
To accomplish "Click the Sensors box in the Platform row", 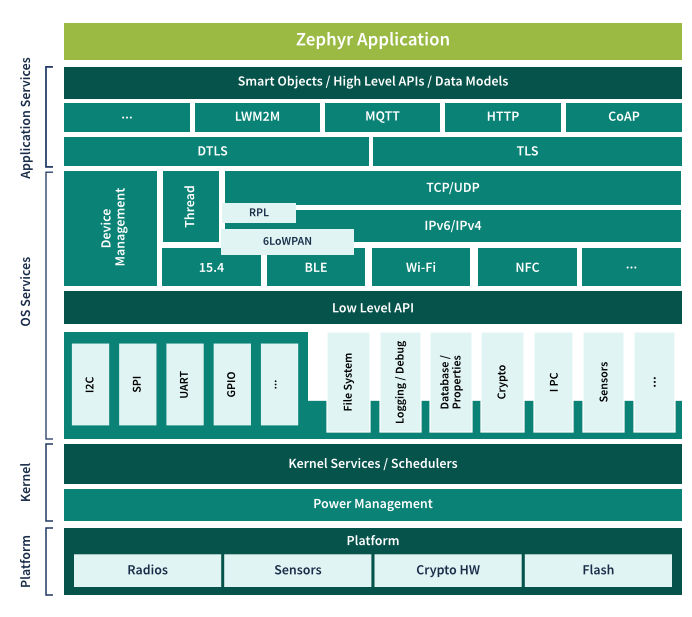I will tap(297, 570).
